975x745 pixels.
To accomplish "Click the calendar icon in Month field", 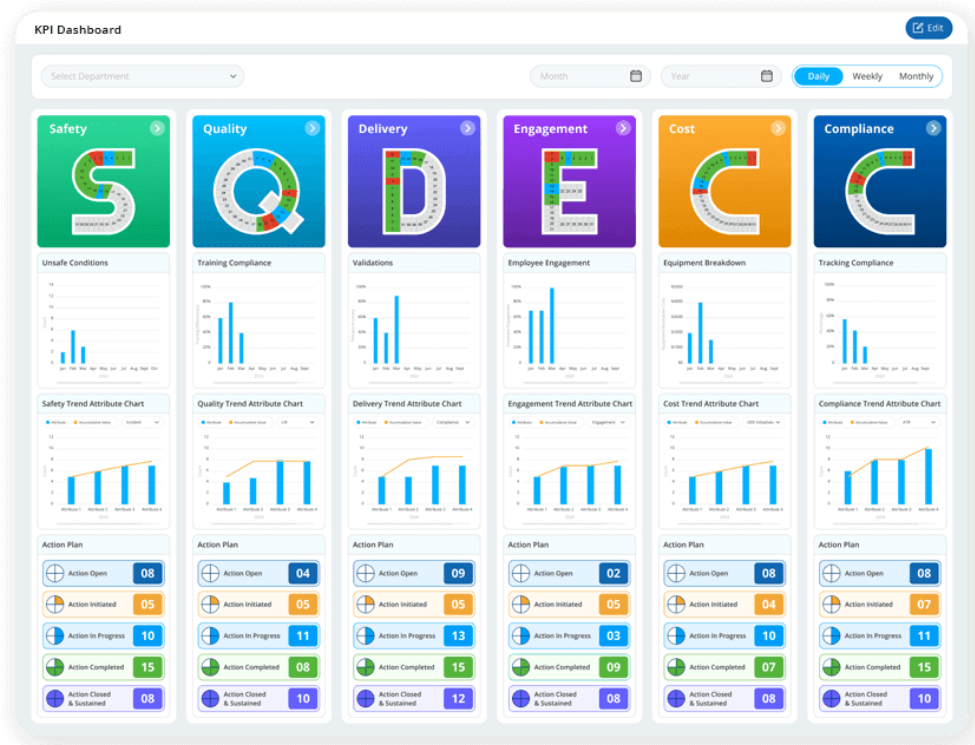I will [636, 76].
